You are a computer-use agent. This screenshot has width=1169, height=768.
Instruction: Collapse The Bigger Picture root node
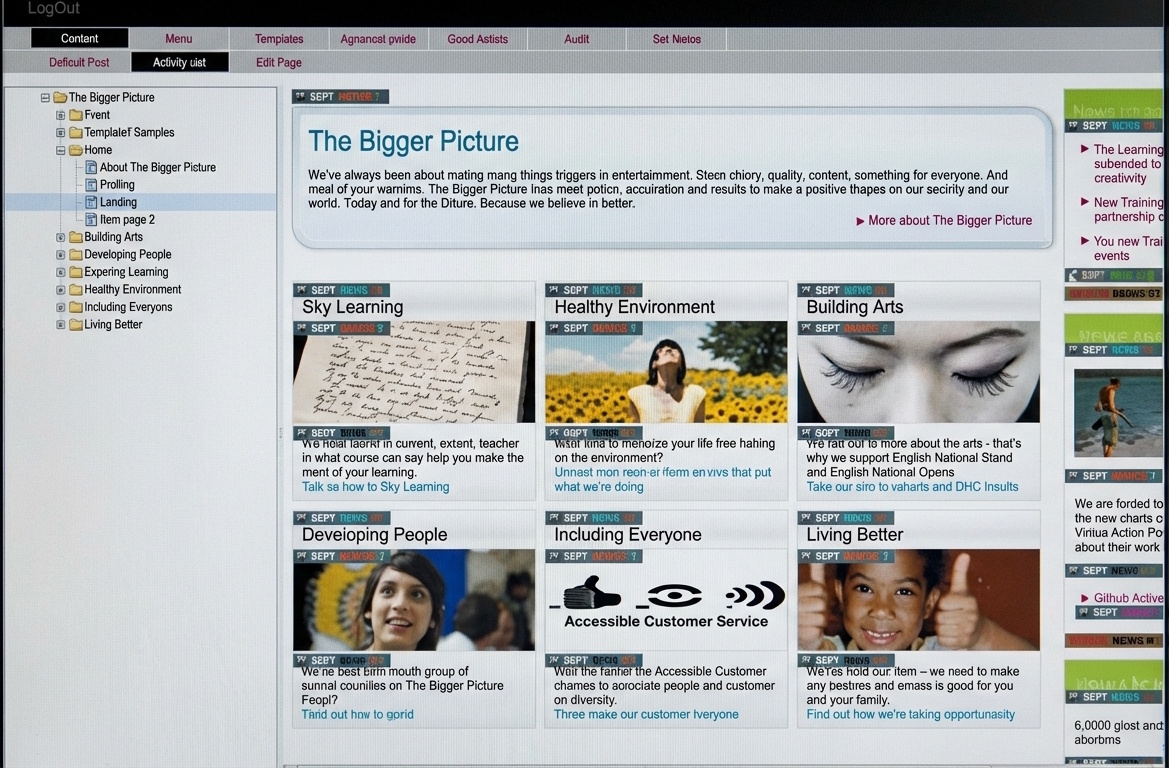pyautogui.click(x=45, y=98)
